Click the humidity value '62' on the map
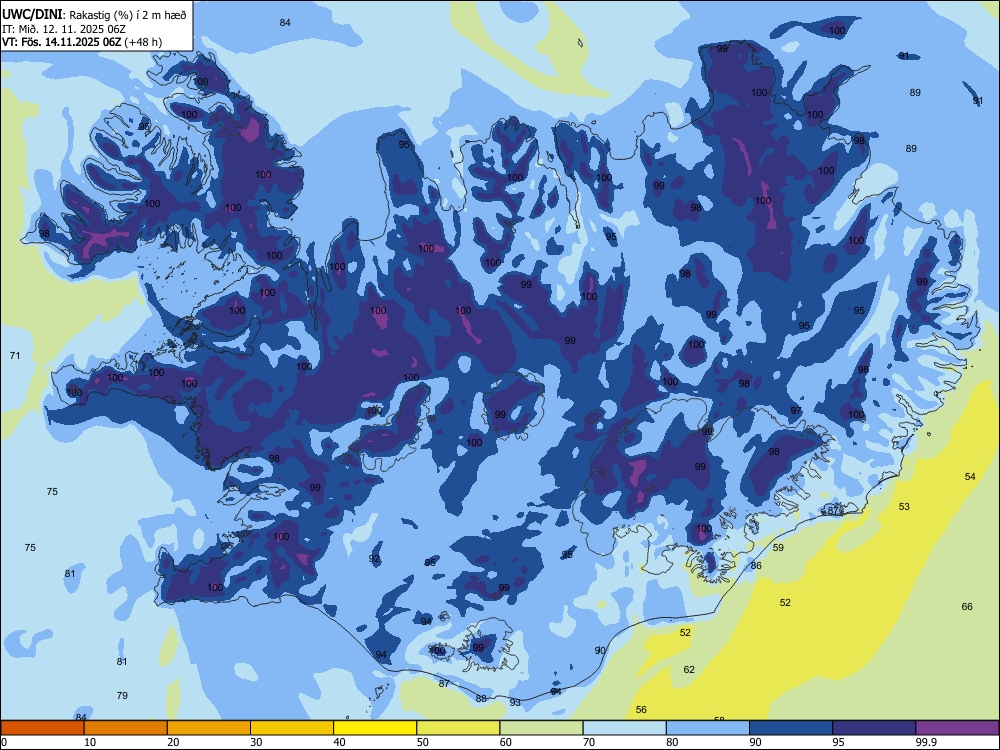 689,670
